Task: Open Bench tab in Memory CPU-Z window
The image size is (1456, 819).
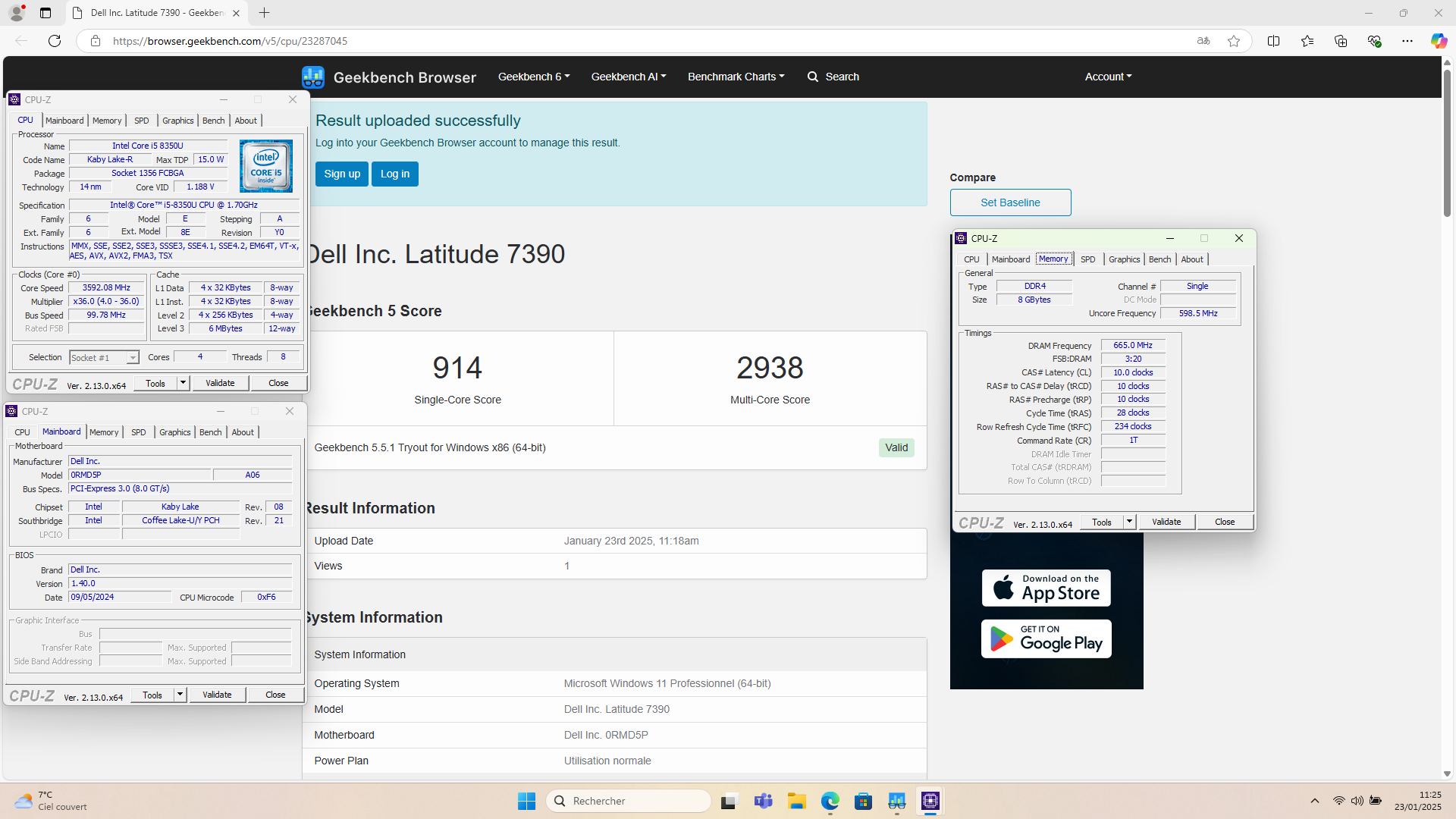Action: click(x=1159, y=259)
